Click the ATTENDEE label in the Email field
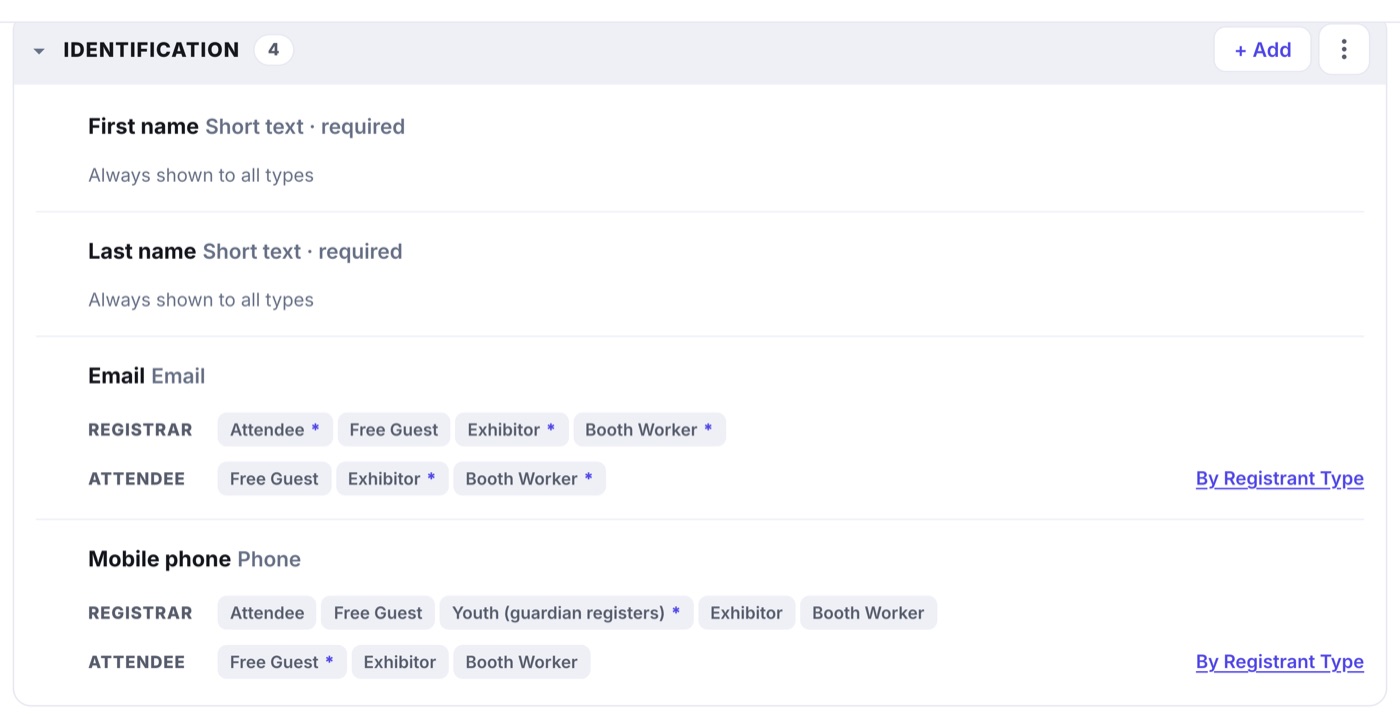The image size is (1400, 718). tap(137, 479)
